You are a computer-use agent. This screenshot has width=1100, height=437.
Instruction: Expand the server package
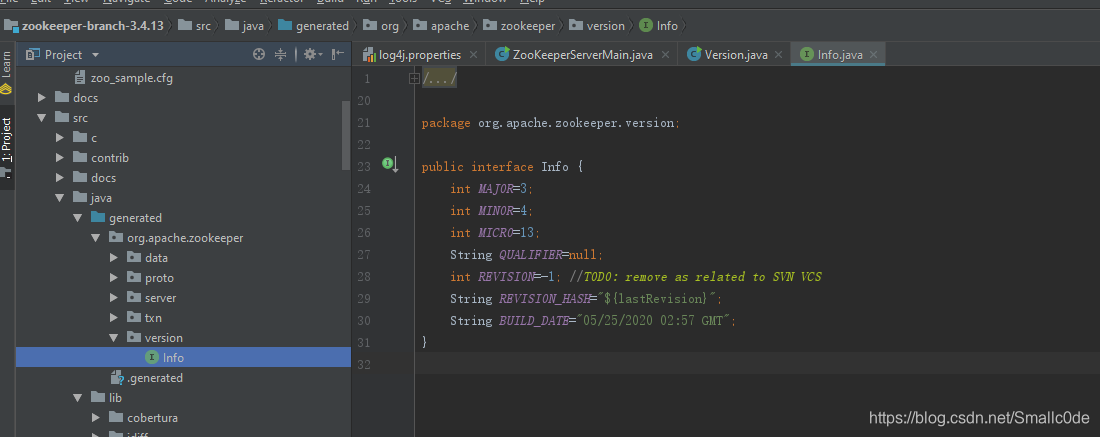tap(114, 297)
